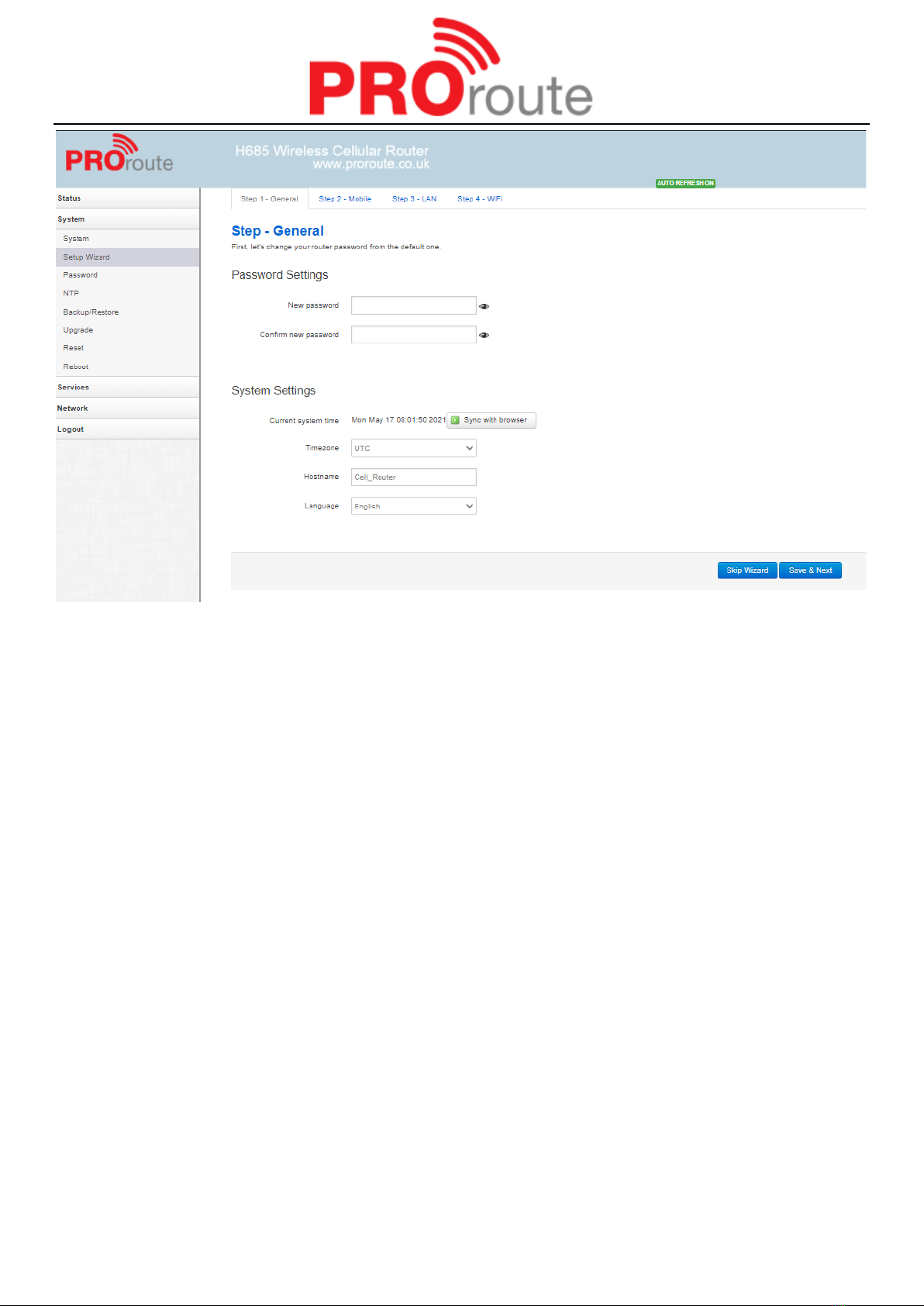Toggle visibility of Confirm new password
Image resolution: width=924 pixels, height=1306 pixels.
[484, 336]
